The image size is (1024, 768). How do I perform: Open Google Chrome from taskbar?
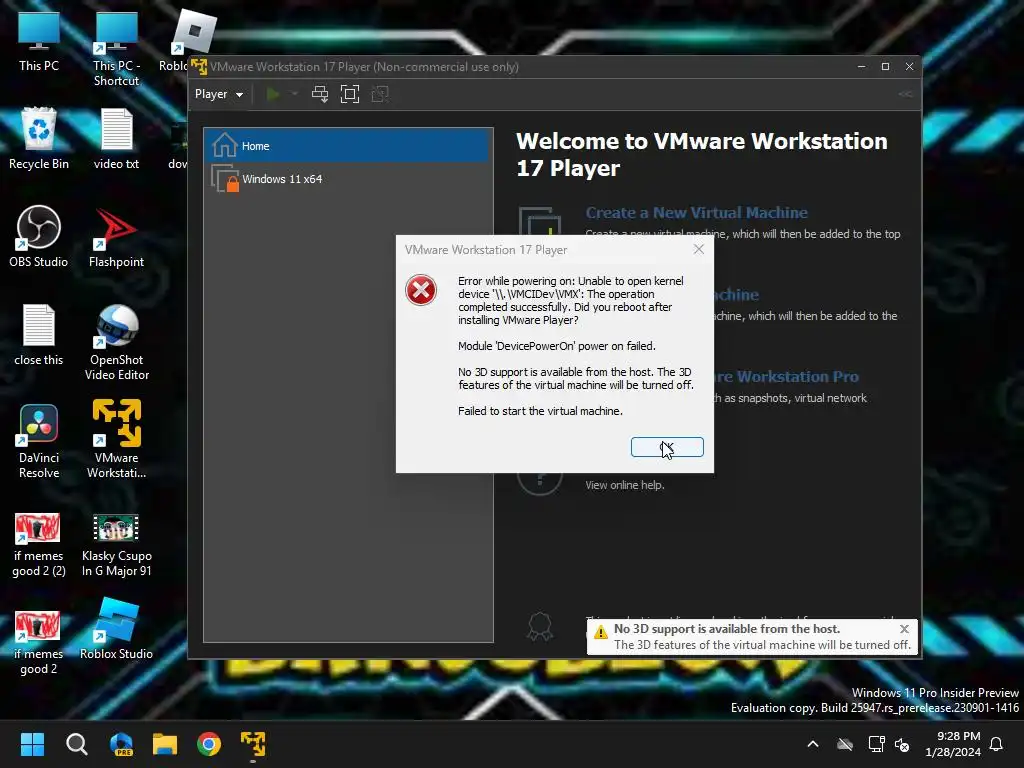[x=209, y=744]
